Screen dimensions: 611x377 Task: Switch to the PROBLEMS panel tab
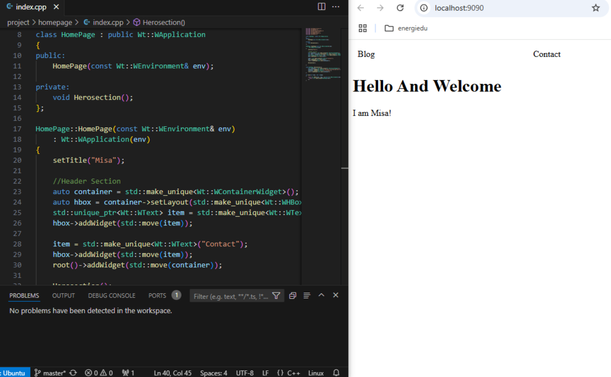[x=24, y=296]
